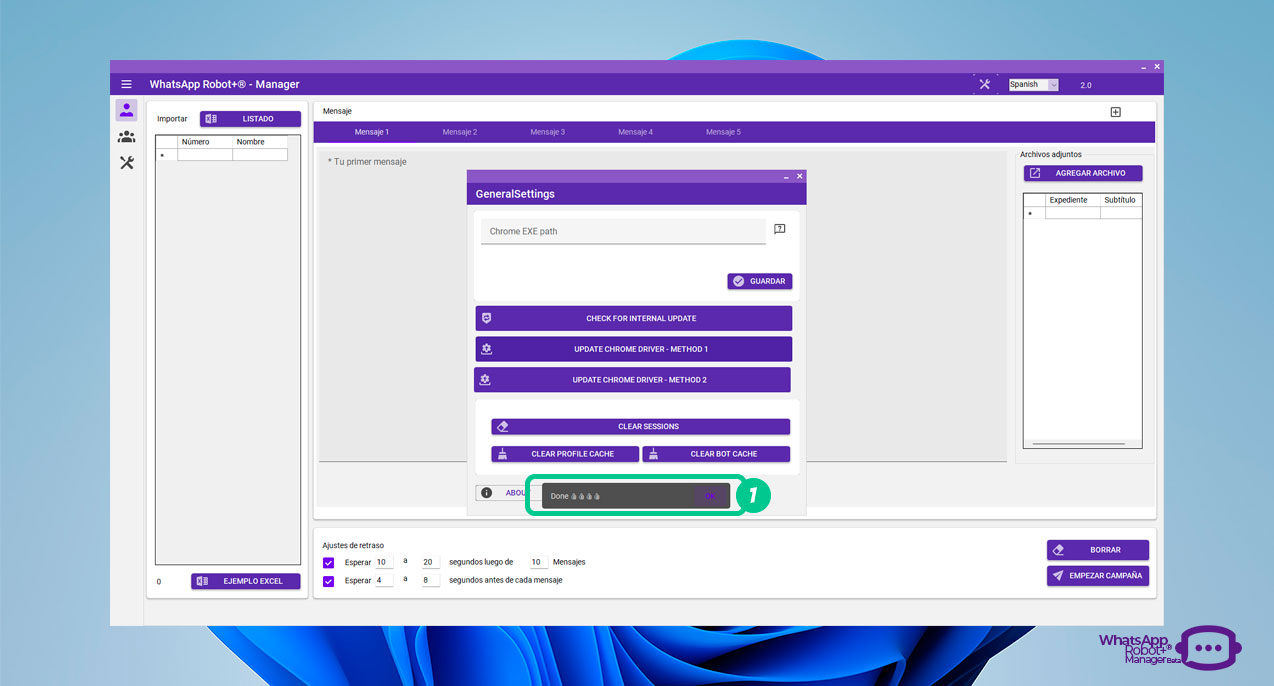
Task: Close the GeneralSettings dialog
Action: pyautogui.click(x=799, y=176)
